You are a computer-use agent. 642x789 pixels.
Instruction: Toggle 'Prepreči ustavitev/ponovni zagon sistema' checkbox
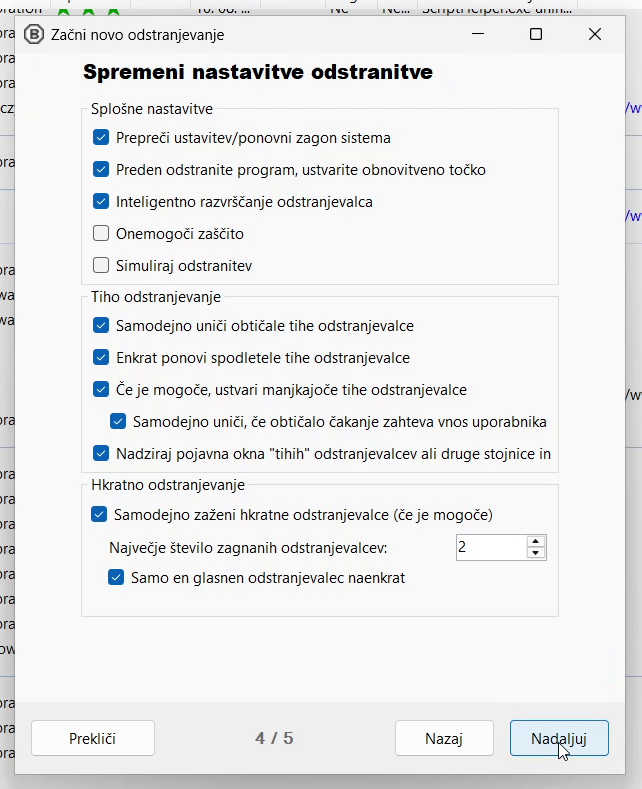(101, 138)
